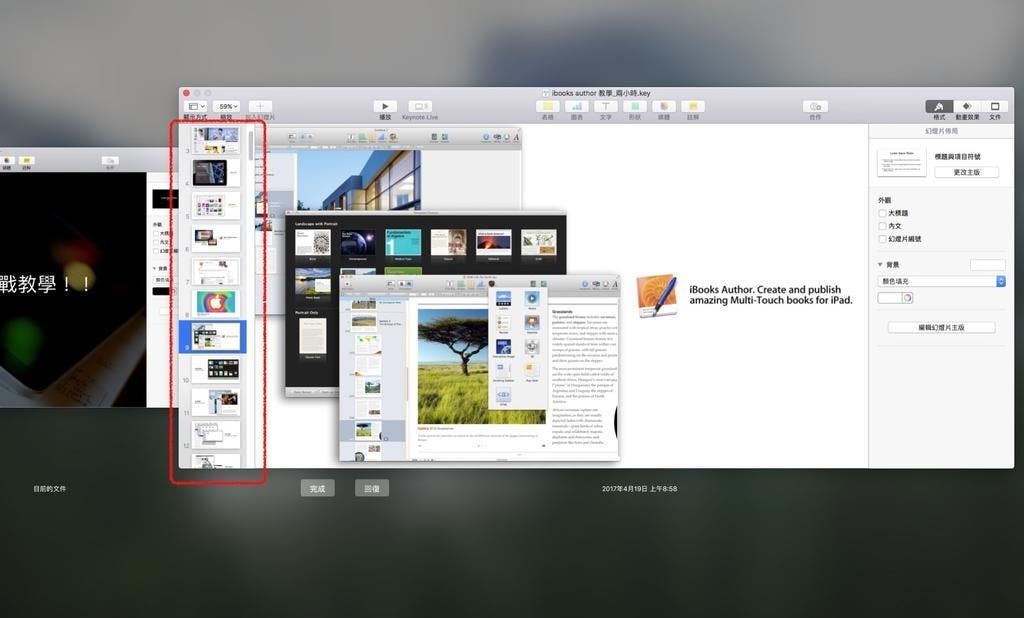Click the 更改主版 change master button

[967, 172]
